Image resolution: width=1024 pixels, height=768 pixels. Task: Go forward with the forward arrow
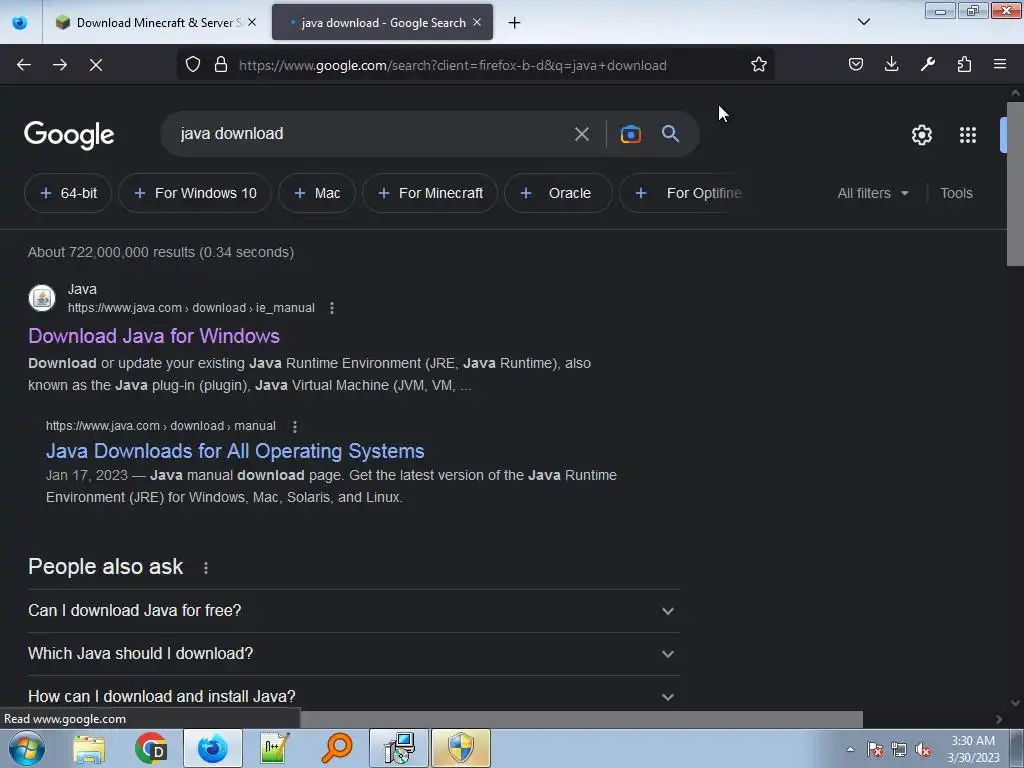click(x=60, y=65)
